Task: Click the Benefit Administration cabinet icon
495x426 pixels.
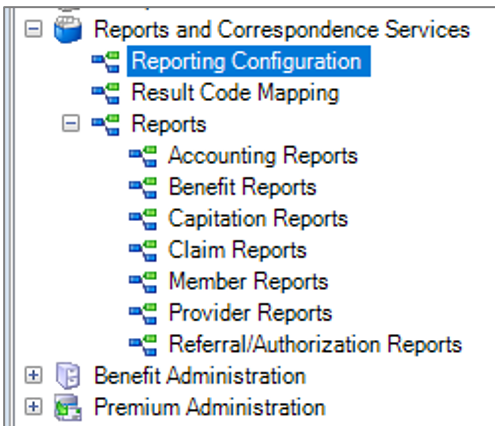Action: tap(68, 376)
